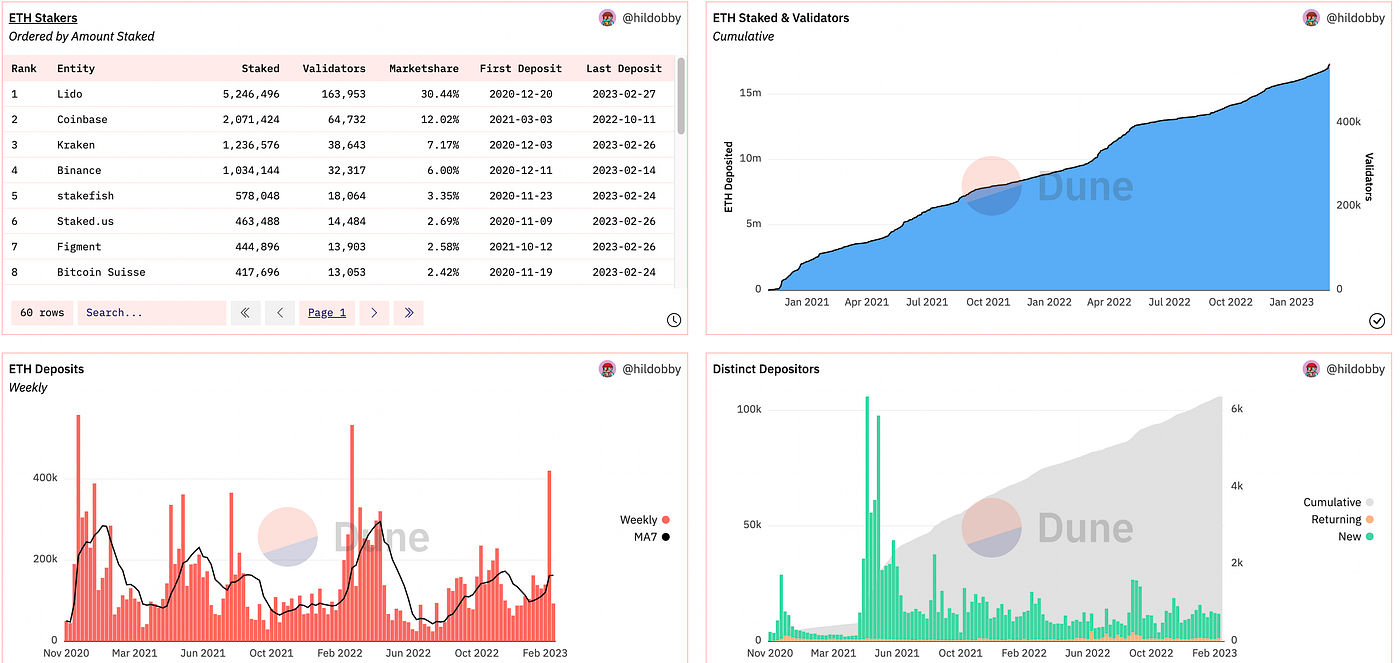Click Kraken validators count 38,643

coord(344,145)
